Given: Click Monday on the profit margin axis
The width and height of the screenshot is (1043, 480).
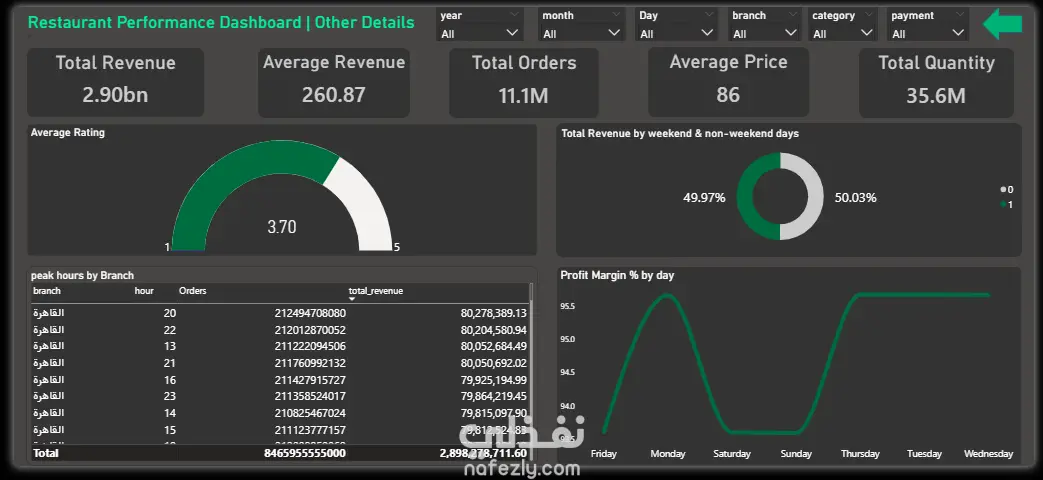Looking at the screenshot, I should click(x=668, y=454).
